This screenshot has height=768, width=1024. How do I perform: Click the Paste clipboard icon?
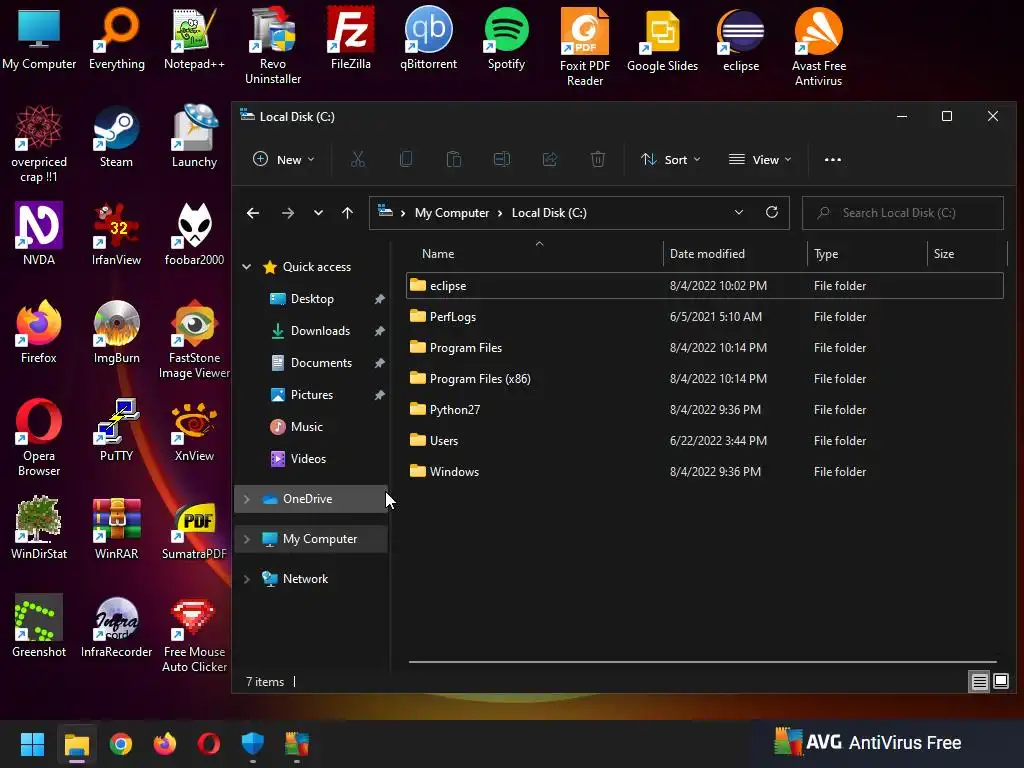tap(454, 159)
